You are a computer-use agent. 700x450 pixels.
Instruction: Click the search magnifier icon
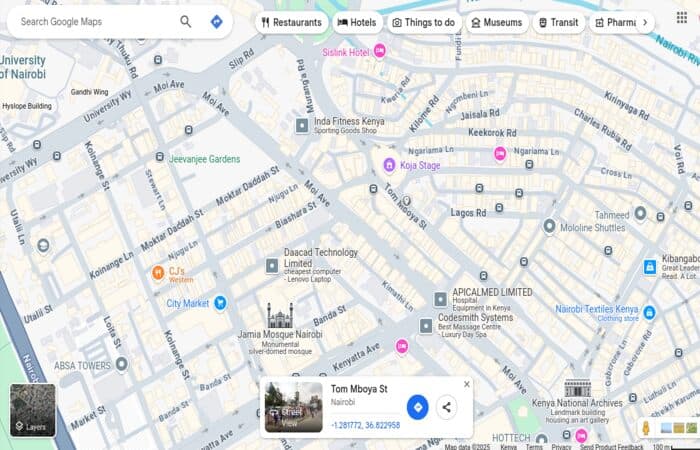pyautogui.click(x=186, y=21)
